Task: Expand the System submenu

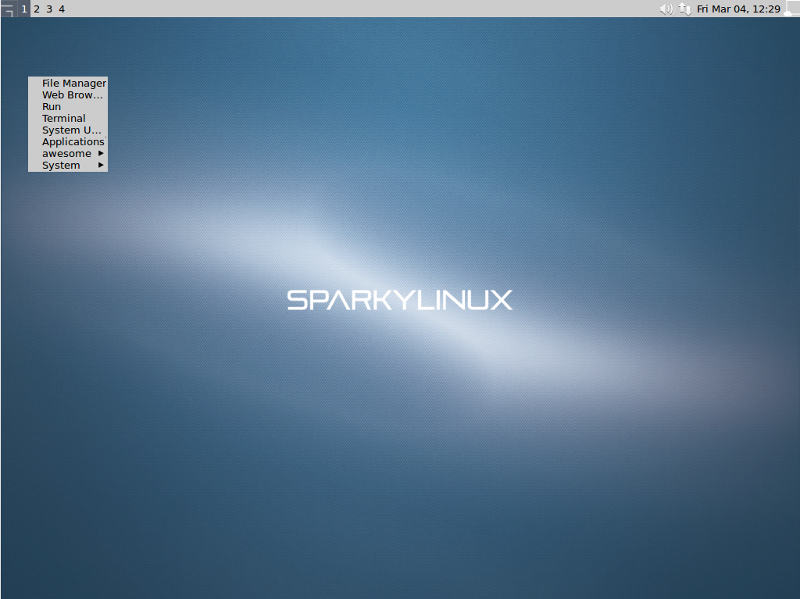Action: [68, 165]
